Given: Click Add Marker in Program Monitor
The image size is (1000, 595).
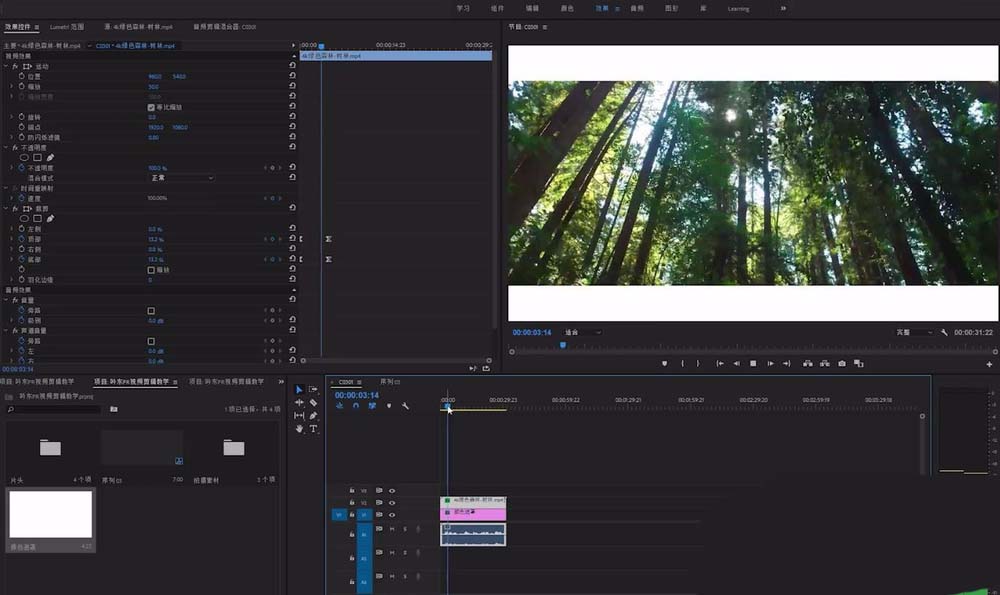Looking at the screenshot, I should coord(665,364).
